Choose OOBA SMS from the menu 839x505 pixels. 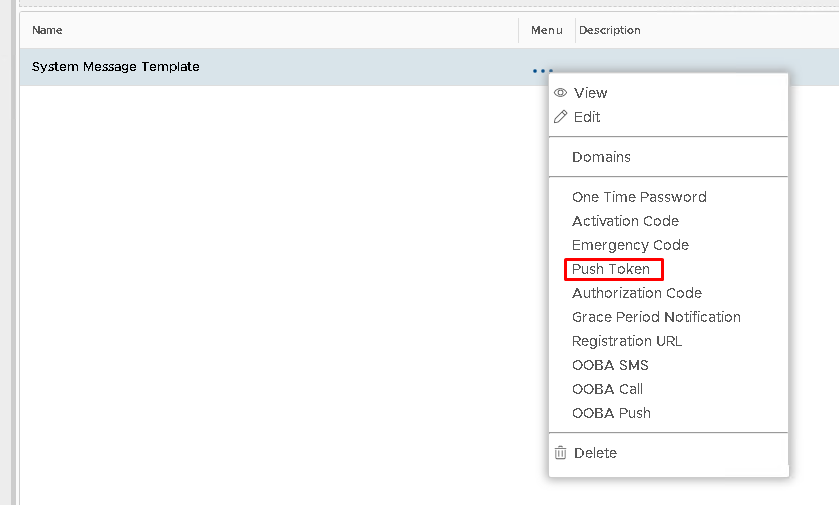click(610, 365)
